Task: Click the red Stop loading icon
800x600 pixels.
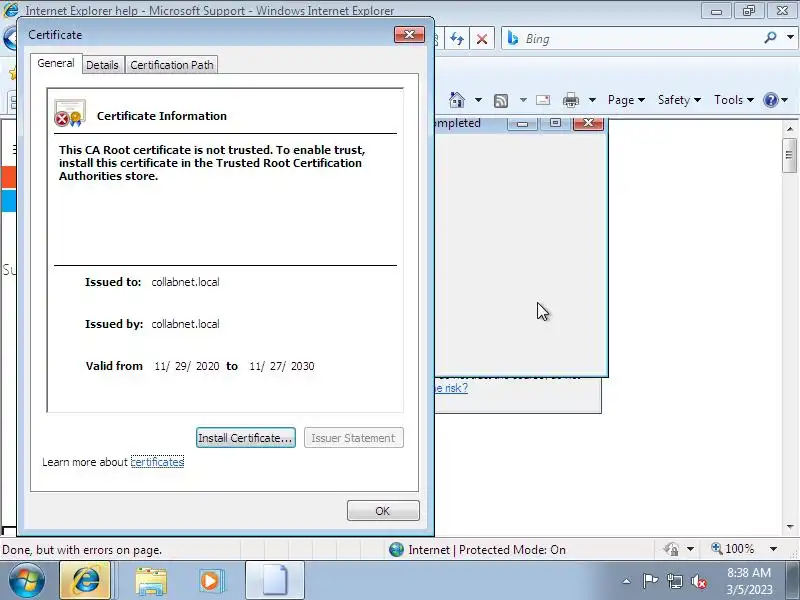Action: (x=482, y=39)
